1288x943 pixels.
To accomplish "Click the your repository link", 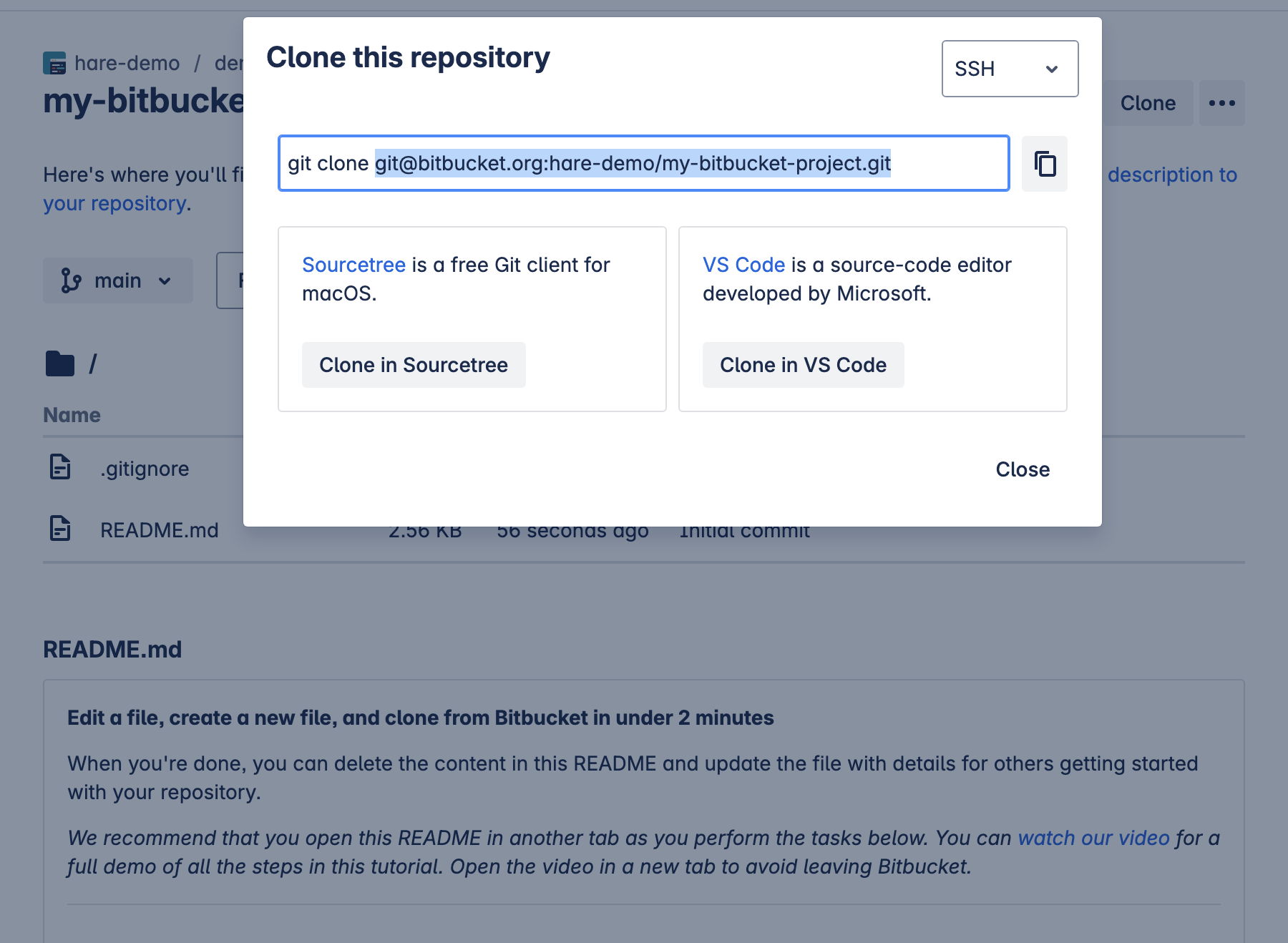I will pyautogui.click(x=115, y=203).
